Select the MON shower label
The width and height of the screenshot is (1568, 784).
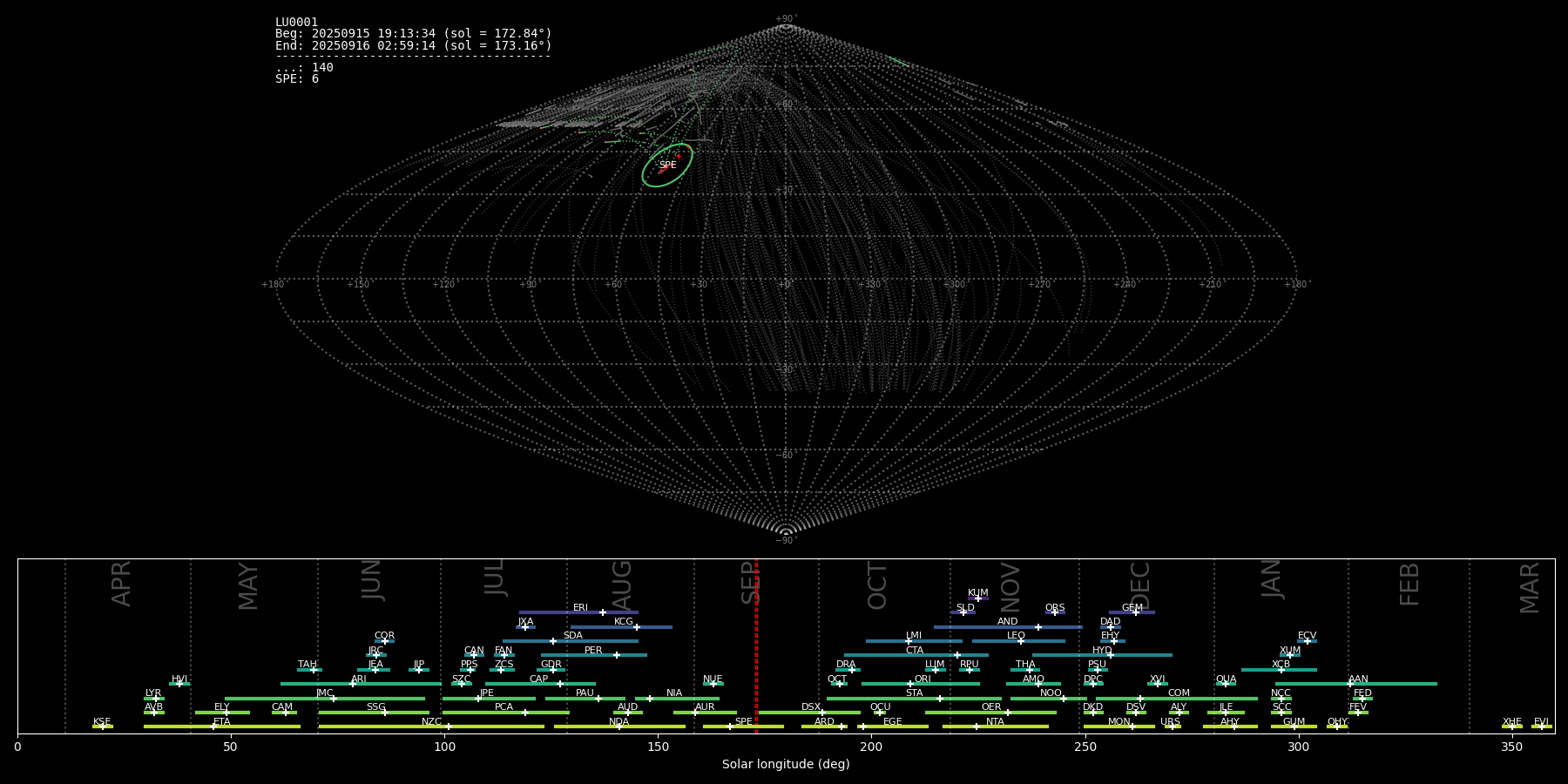tap(1119, 721)
